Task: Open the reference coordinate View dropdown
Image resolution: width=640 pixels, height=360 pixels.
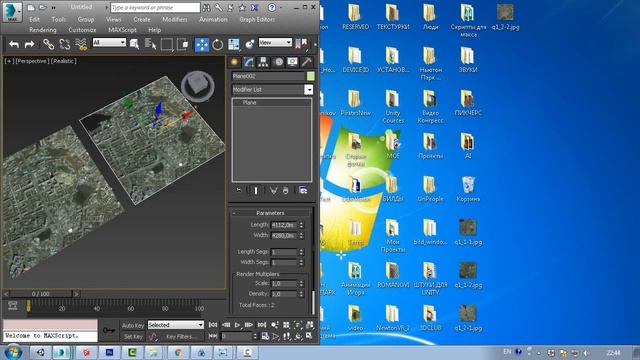Action: (x=275, y=42)
